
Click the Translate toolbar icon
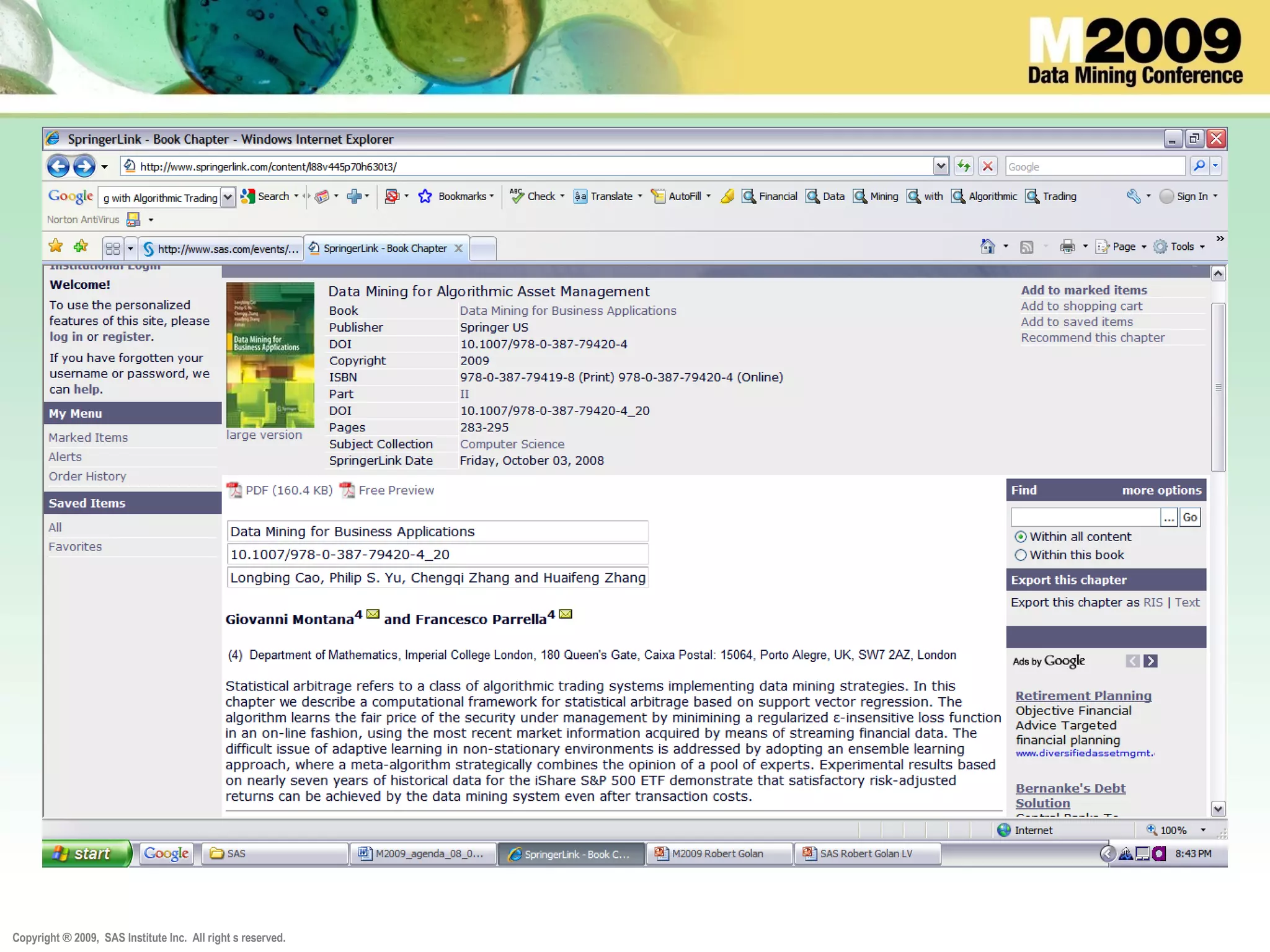point(580,196)
